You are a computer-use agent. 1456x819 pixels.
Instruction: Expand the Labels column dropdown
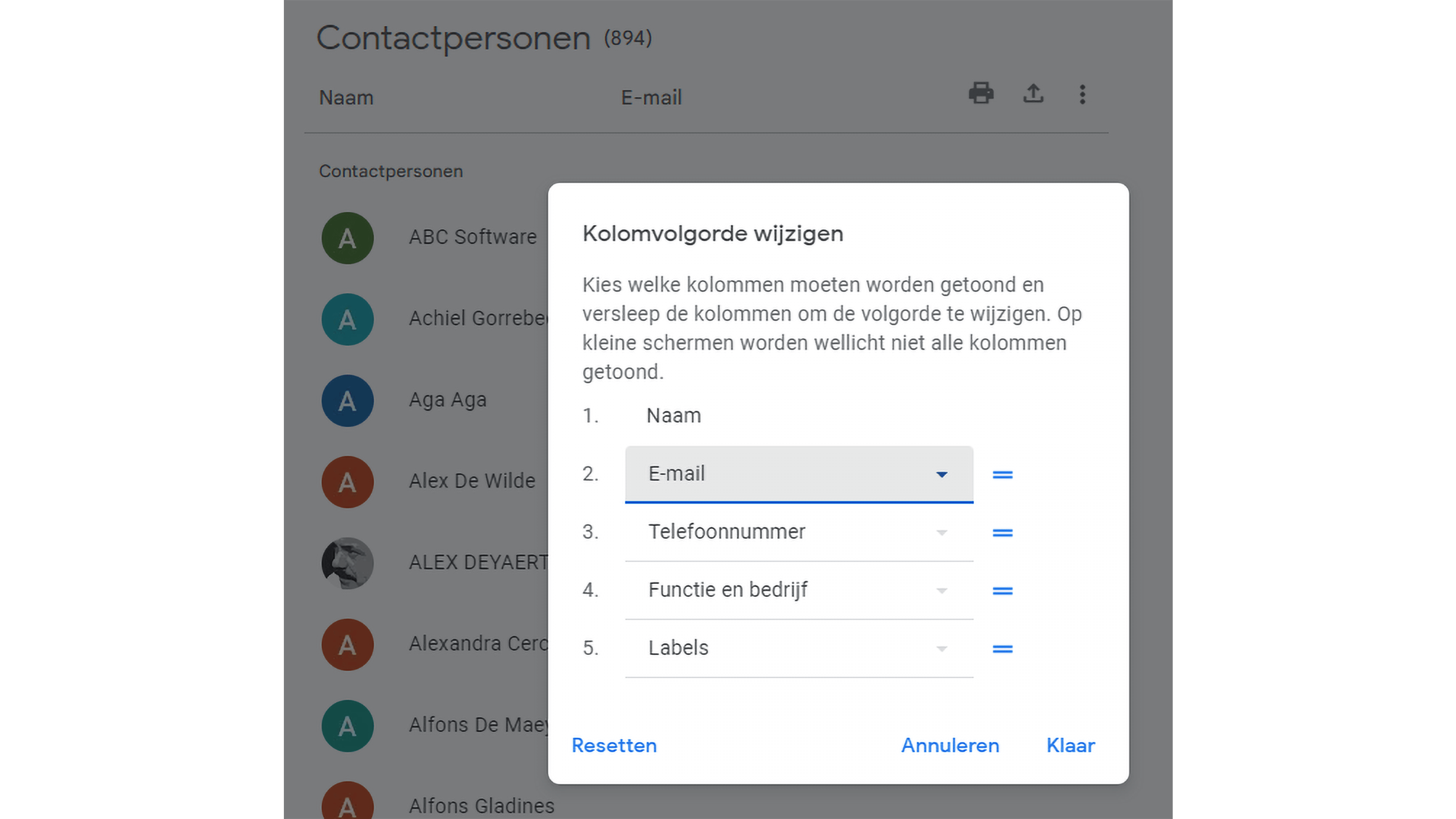tap(798, 648)
